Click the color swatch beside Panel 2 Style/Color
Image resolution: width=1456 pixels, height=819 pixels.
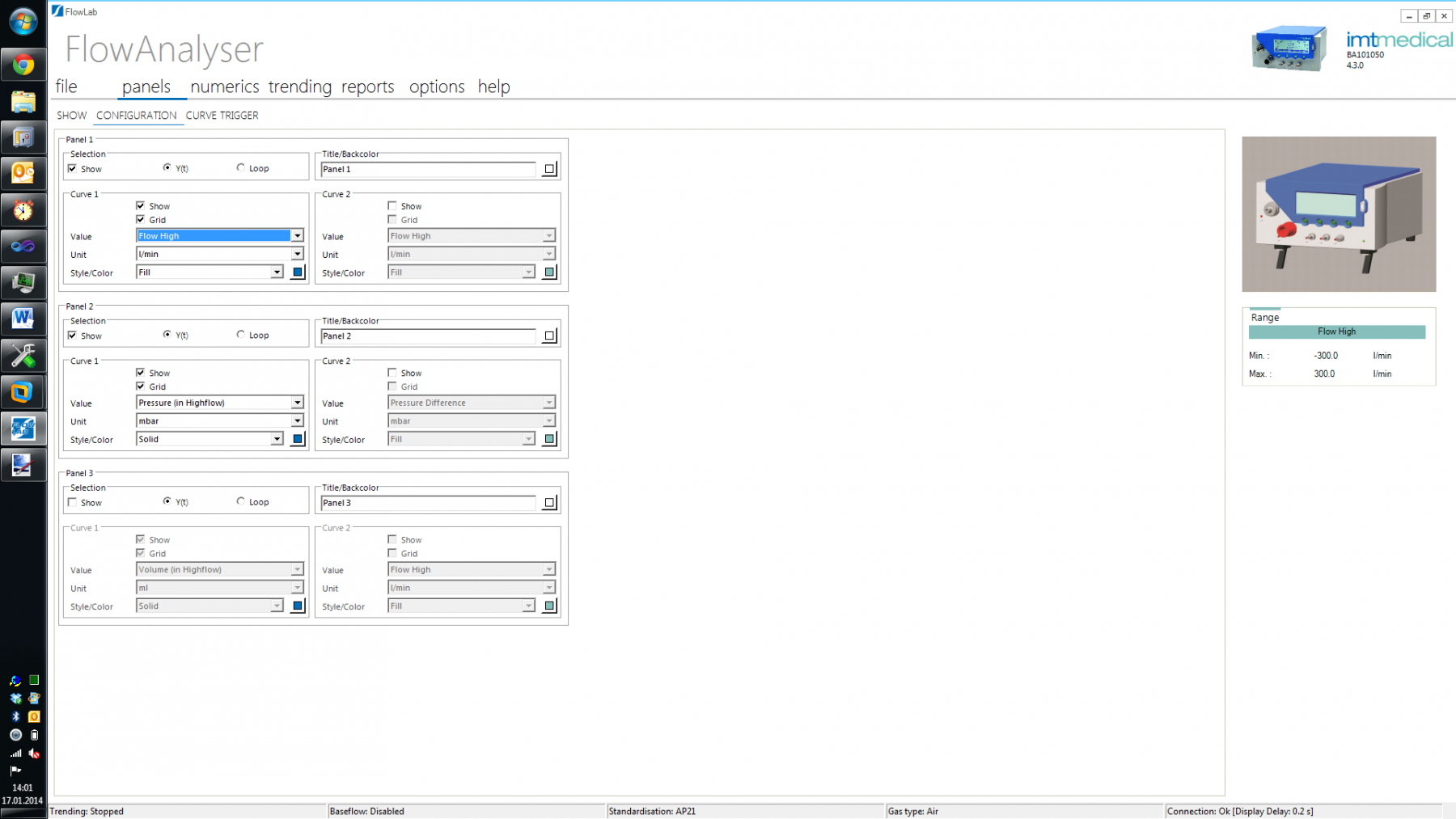tap(297, 438)
